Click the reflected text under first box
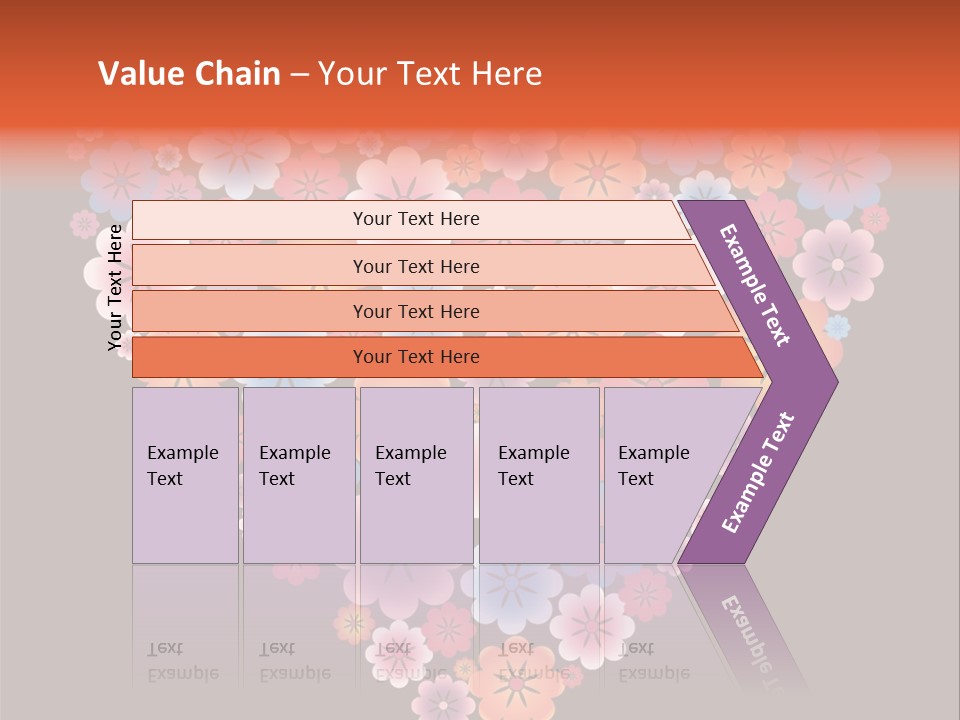The width and height of the screenshot is (960, 720). point(183,662)
